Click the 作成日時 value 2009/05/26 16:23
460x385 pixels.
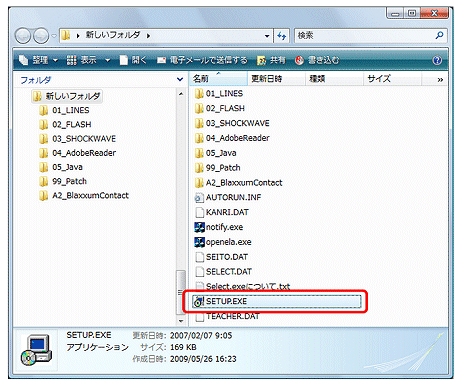203,359
